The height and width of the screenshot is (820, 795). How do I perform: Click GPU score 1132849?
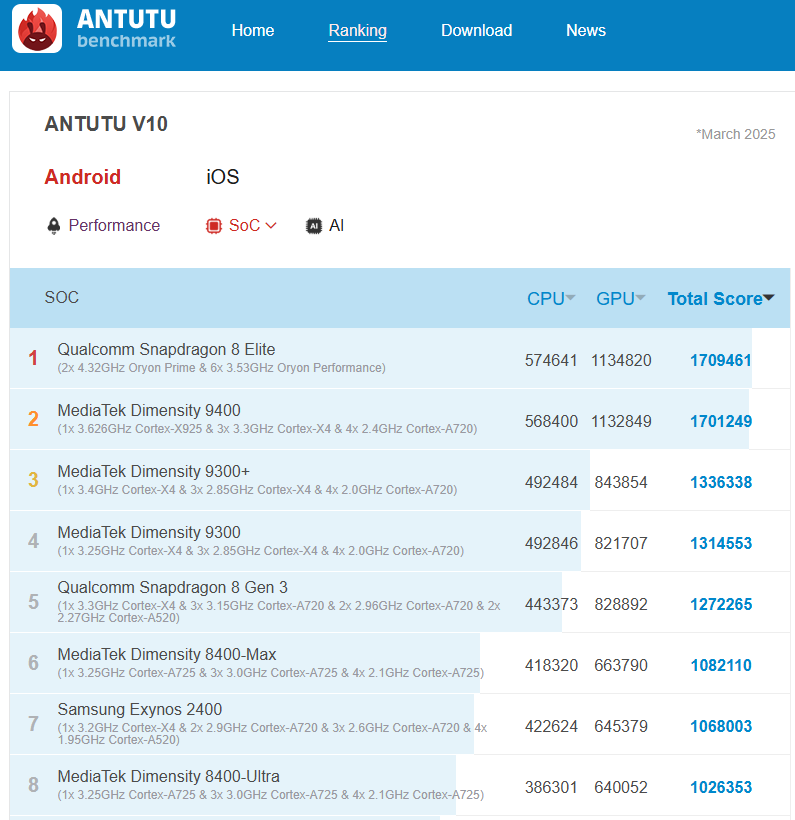[x=621, y=422]
